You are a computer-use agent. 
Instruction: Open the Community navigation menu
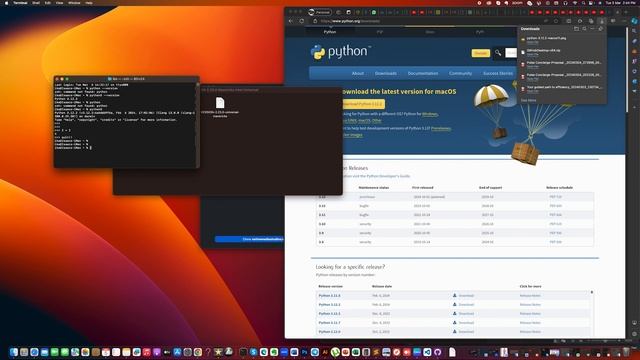coord(460,73)
